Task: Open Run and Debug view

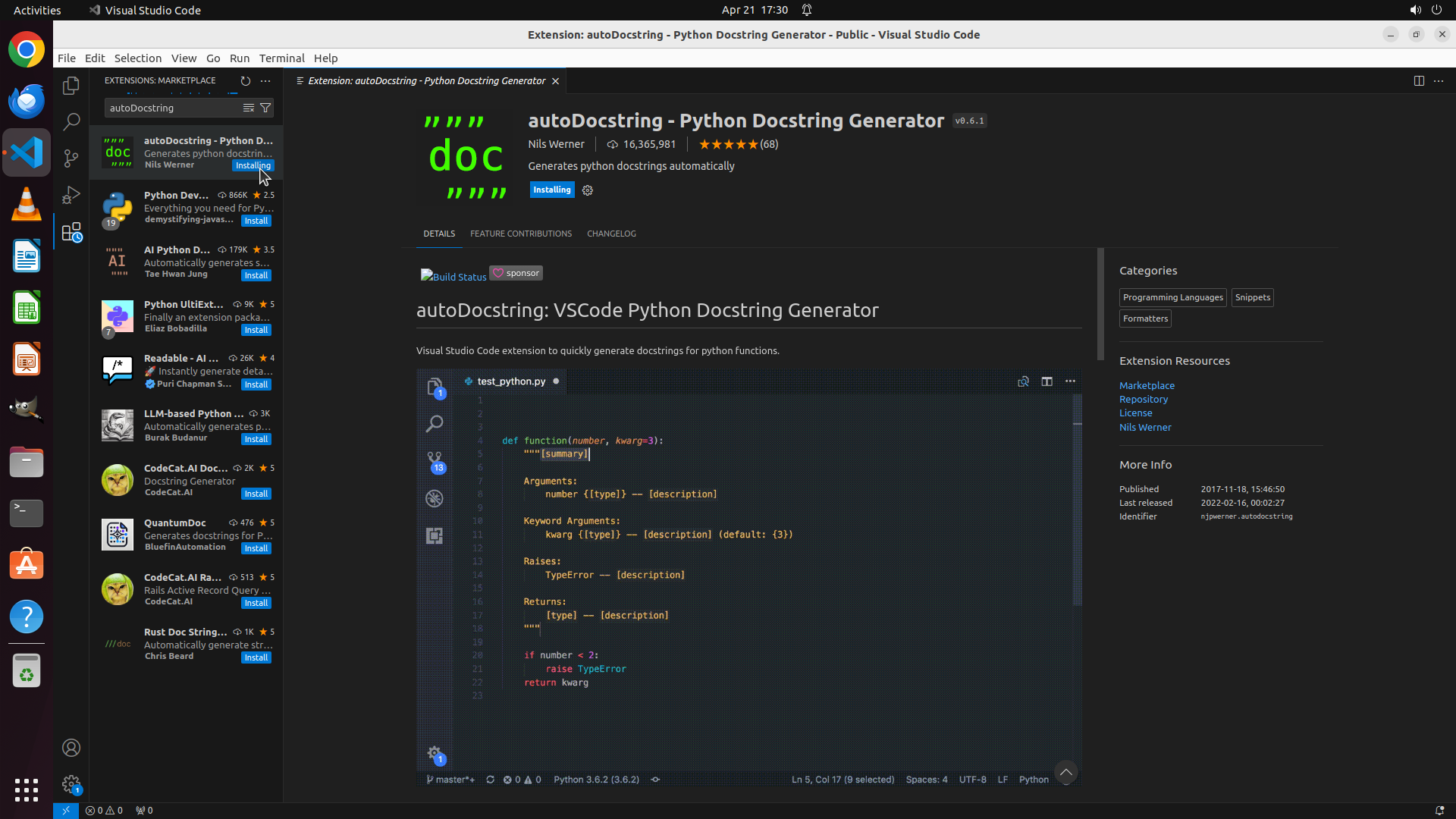Action: [71, 195]
